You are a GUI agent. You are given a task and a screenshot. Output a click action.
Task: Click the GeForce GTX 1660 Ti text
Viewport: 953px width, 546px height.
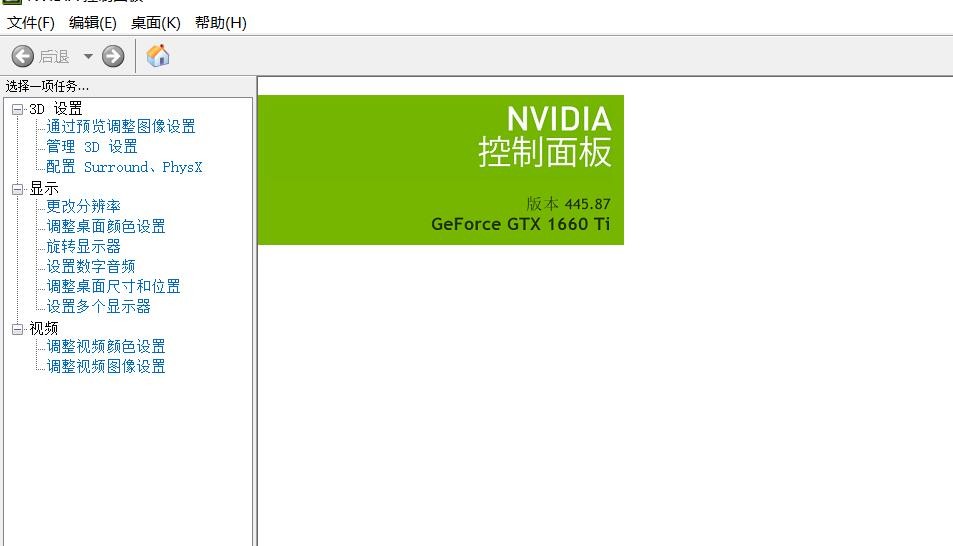521,224
